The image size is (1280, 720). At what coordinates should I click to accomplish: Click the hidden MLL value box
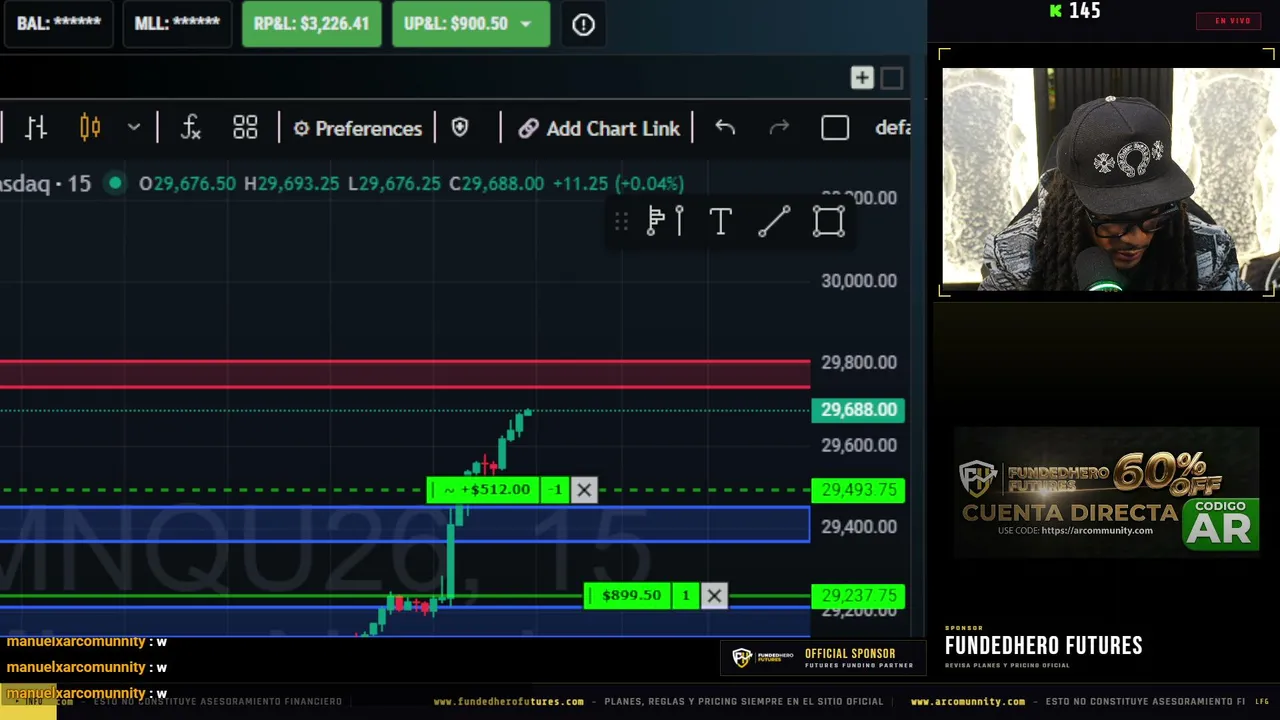177,24
